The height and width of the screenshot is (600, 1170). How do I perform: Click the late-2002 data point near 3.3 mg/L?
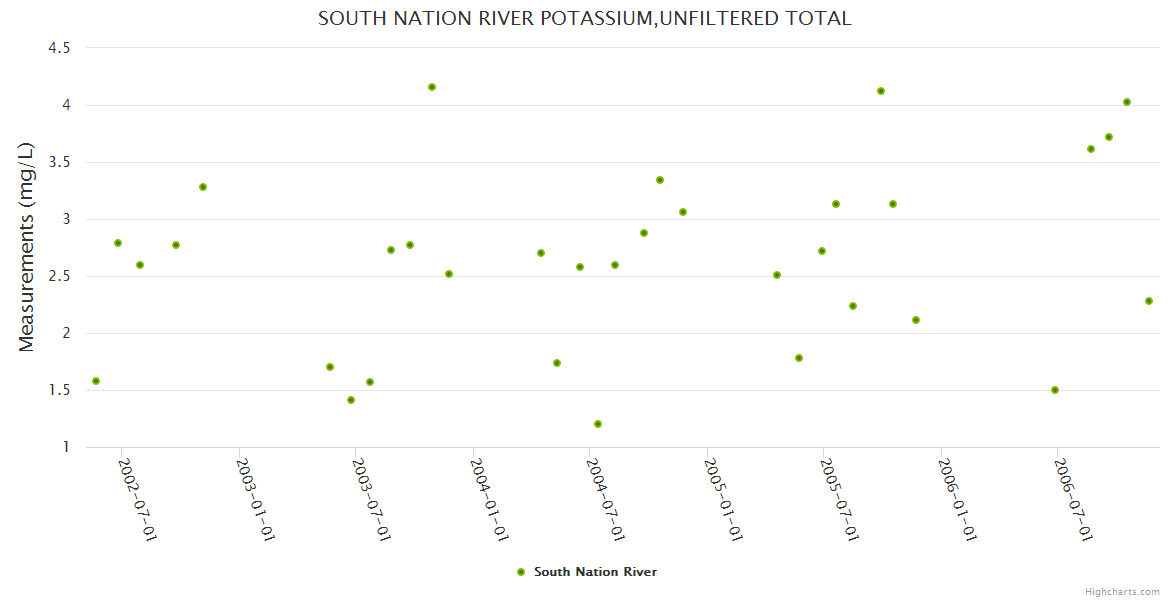point(203,187)
